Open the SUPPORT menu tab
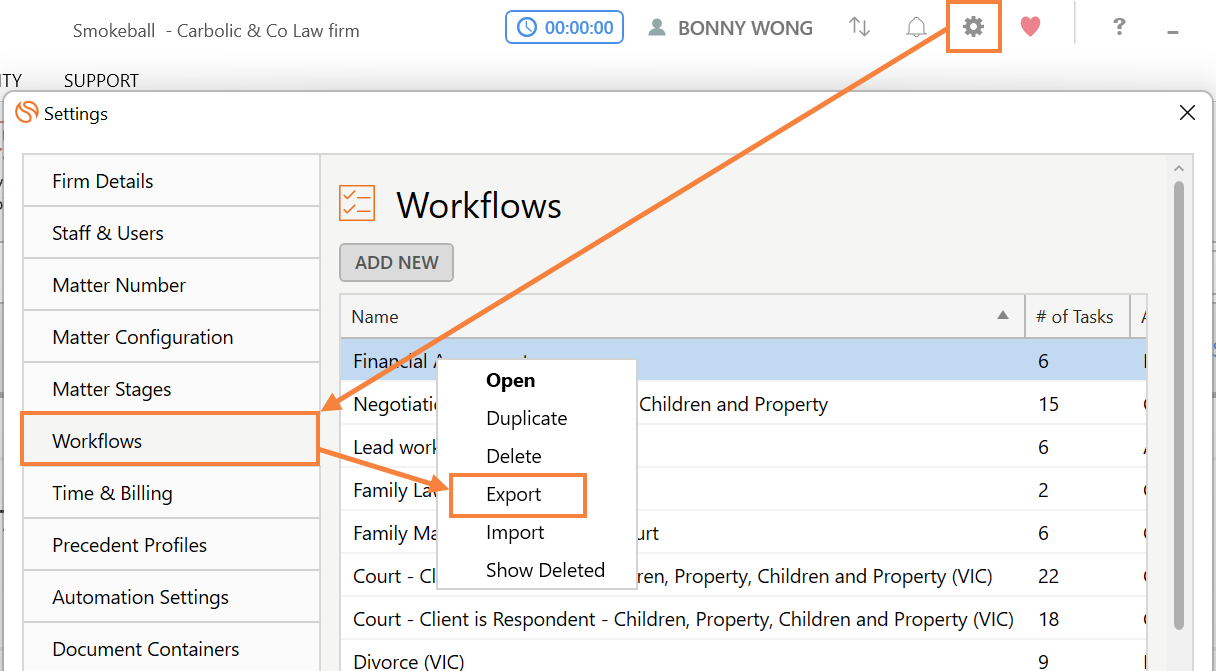This screenshot has width=1216, height=671. pos(101,80)
